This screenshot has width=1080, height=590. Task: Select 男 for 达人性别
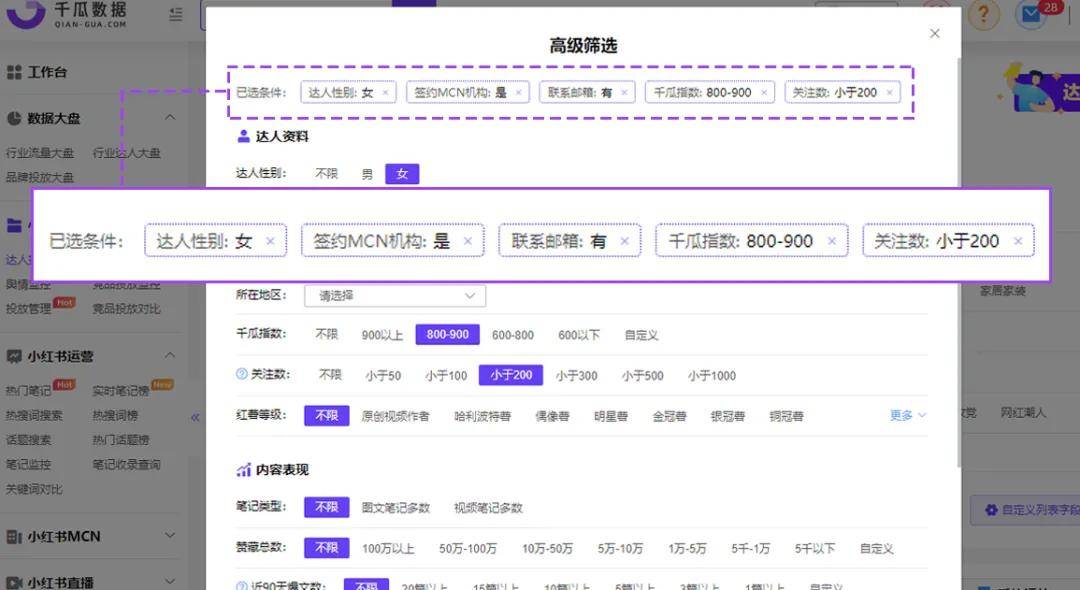pos(367,174)
